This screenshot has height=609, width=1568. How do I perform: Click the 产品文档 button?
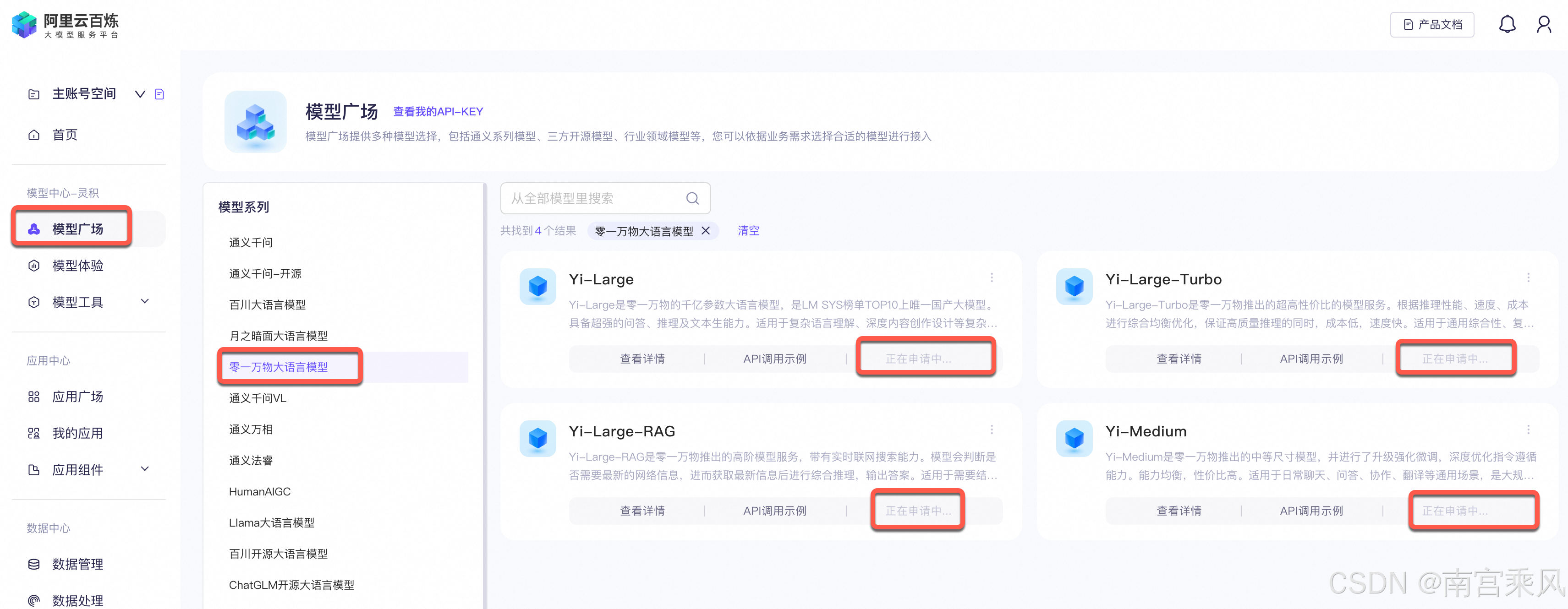click(1431, 24)
